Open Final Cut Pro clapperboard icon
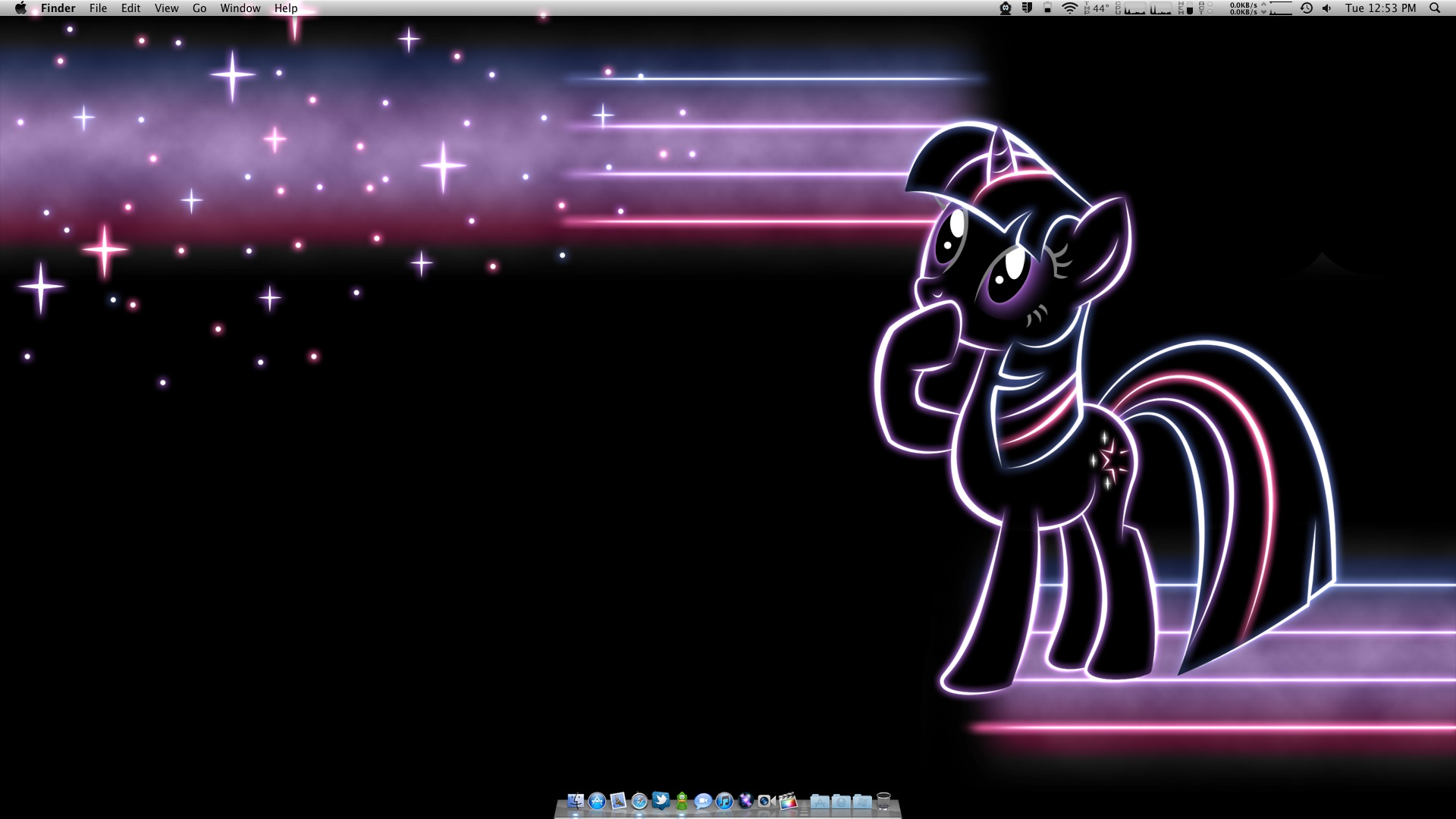Image resolution: width=1456 pixels, height=819 pixels. click(x=788, y=801)
